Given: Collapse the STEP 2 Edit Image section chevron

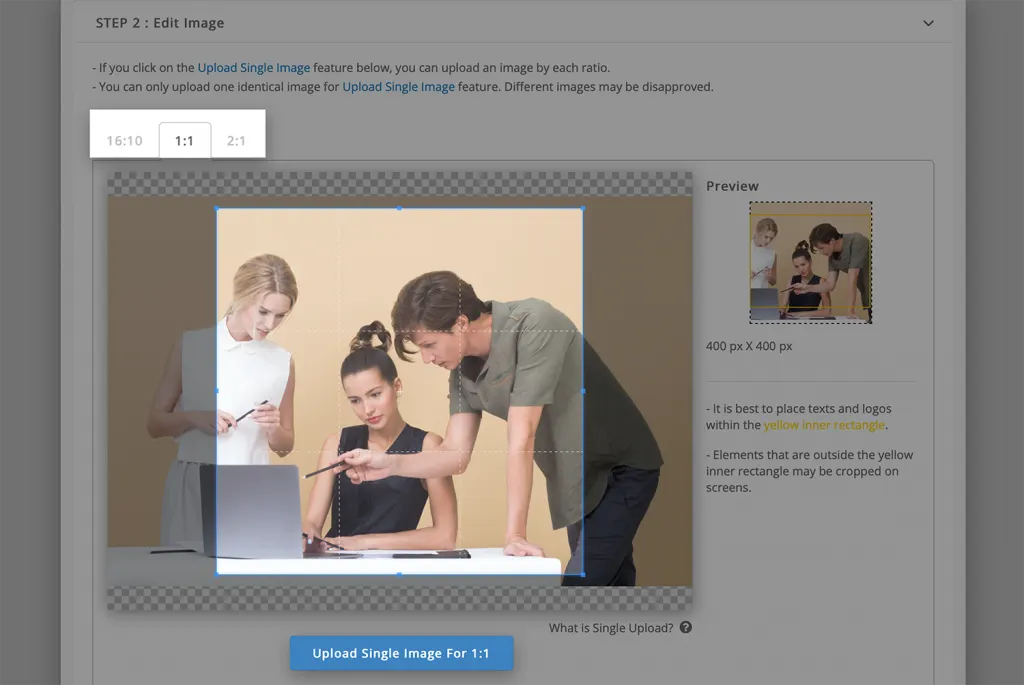Looking at the screenshot, I should pyautogui.click(x=928, y=24).
